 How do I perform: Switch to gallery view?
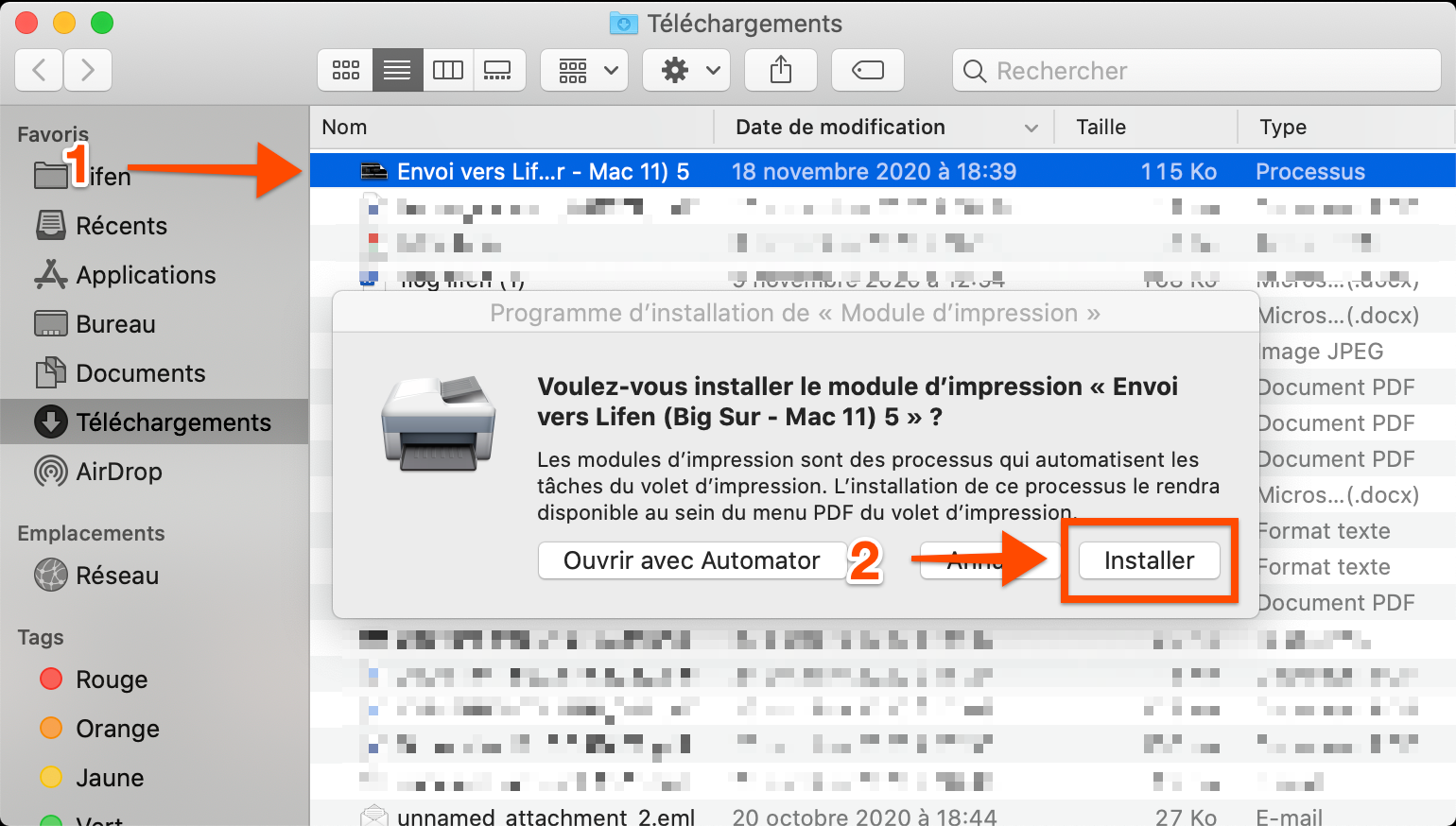pyautogui.click(x=497, y=70)
